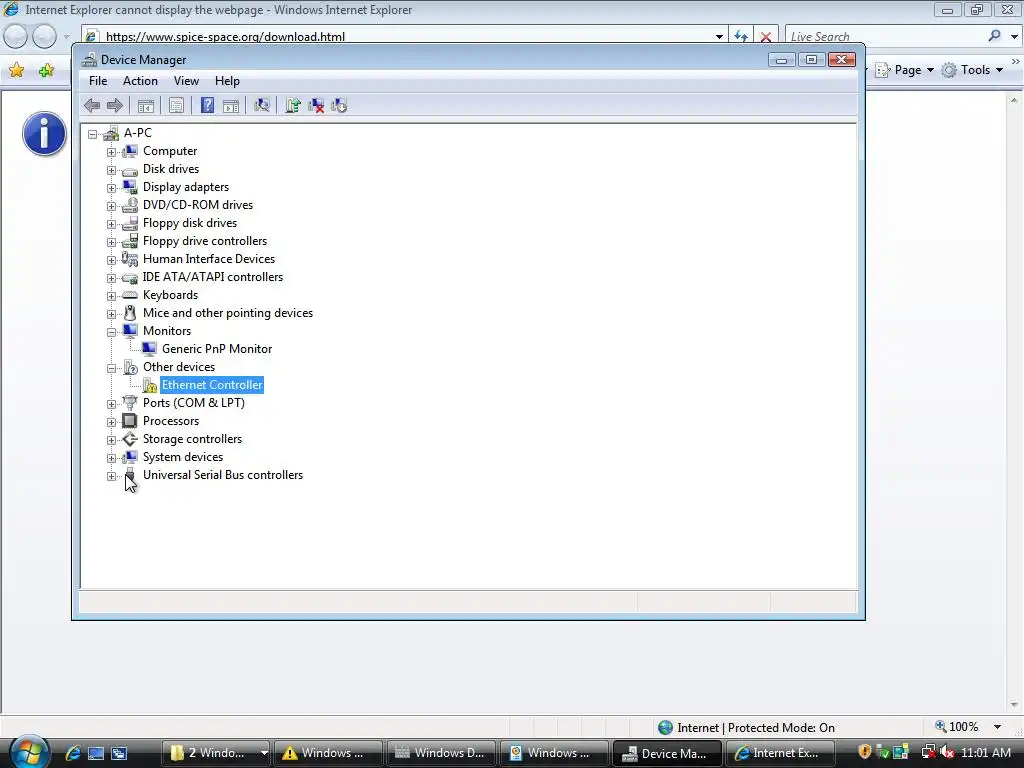
Task: Click Show Desktop Quick Launch icon
Action: pyautogui.click(x=96, y=753)
